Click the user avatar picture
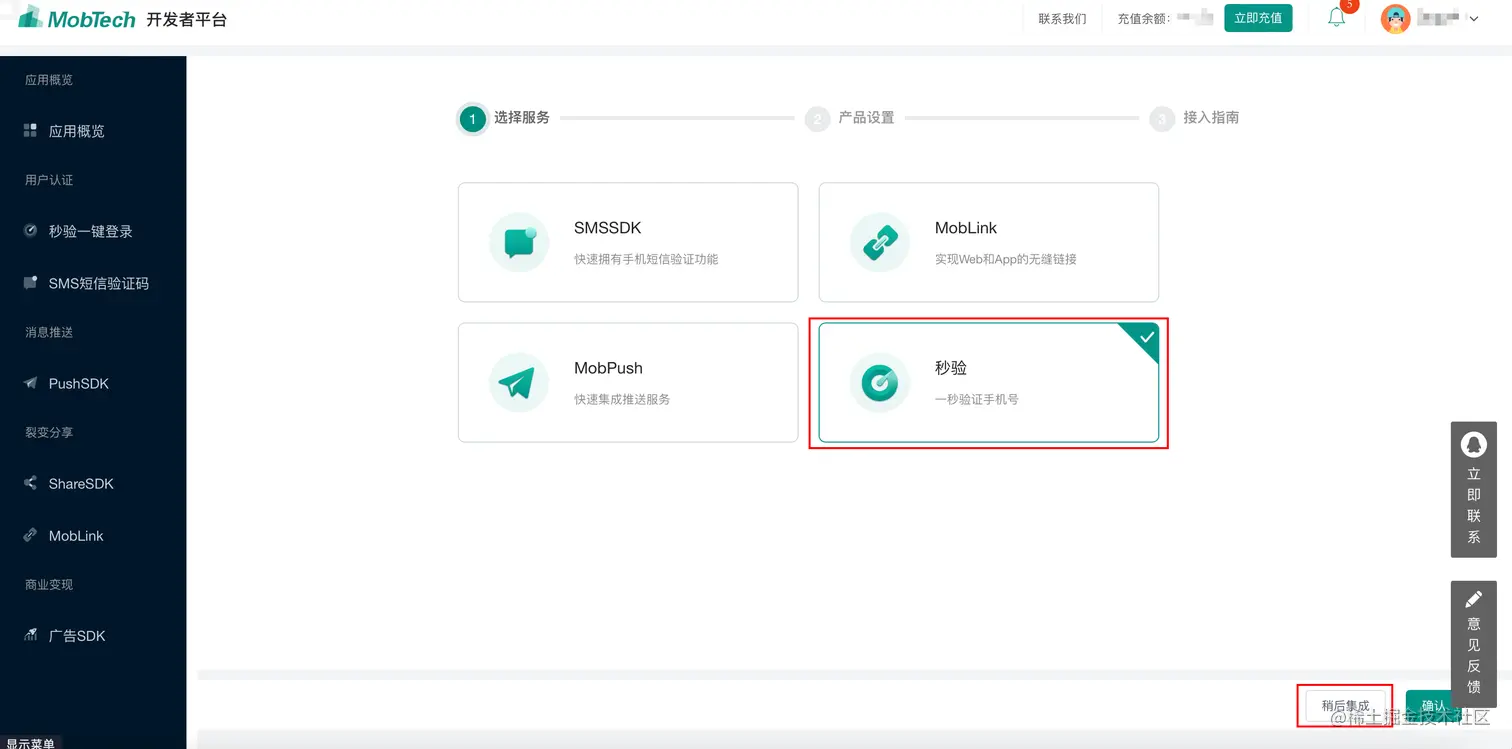1512x749 pixels. pyautogui.click(x=1395, y=18)
